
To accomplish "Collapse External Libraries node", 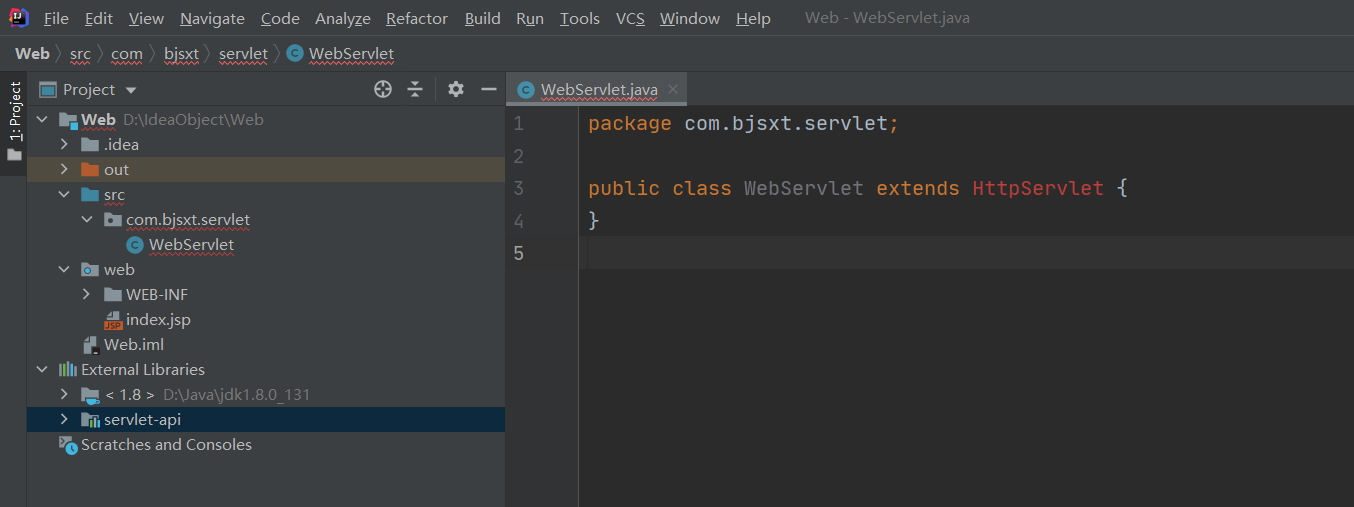I will pyautogui.click(x=42, y=370).
